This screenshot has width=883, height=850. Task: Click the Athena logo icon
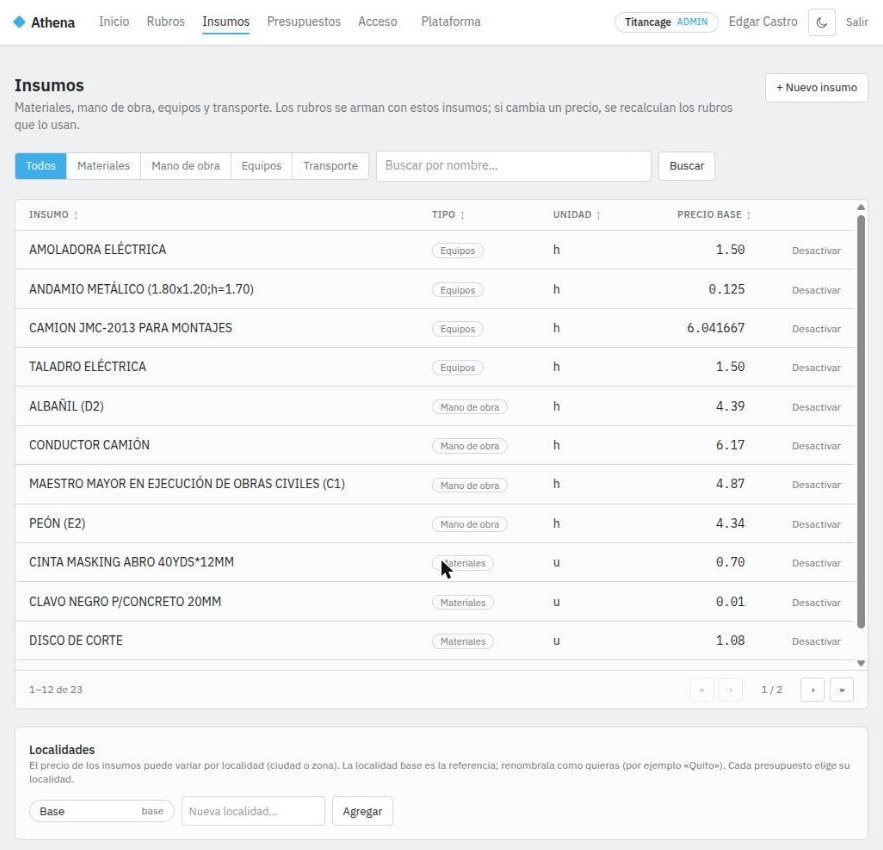click(x=19, y=22)
